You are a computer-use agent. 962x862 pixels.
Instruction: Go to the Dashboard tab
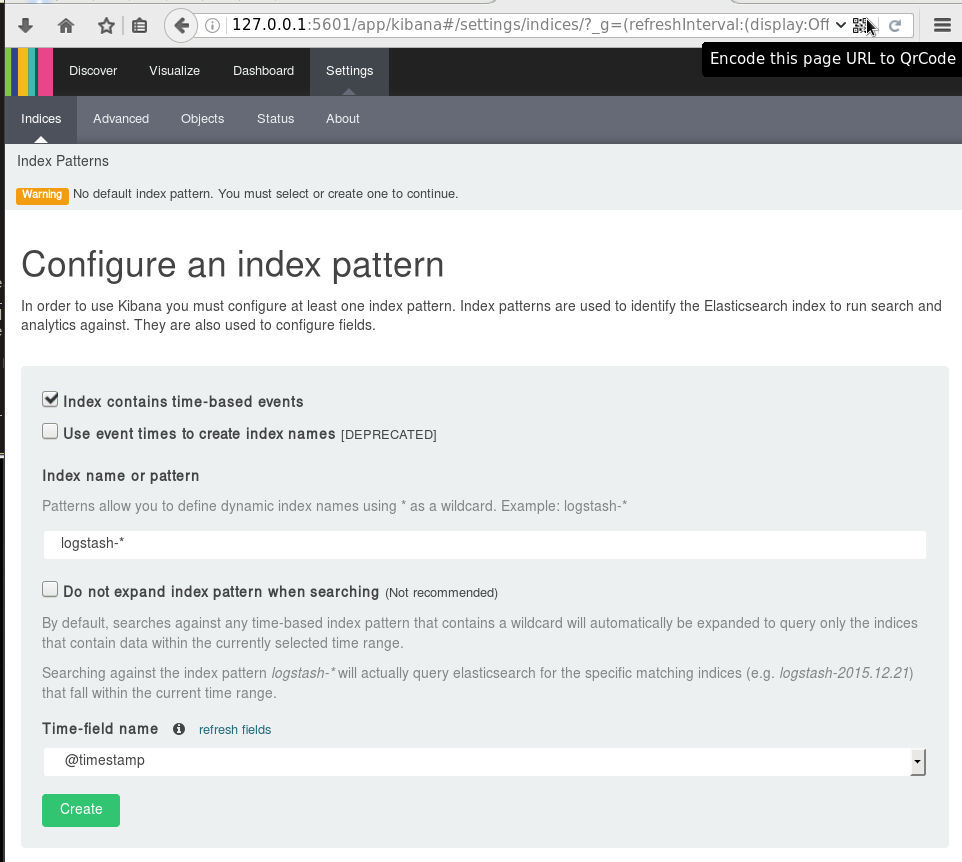pos(263,71)
